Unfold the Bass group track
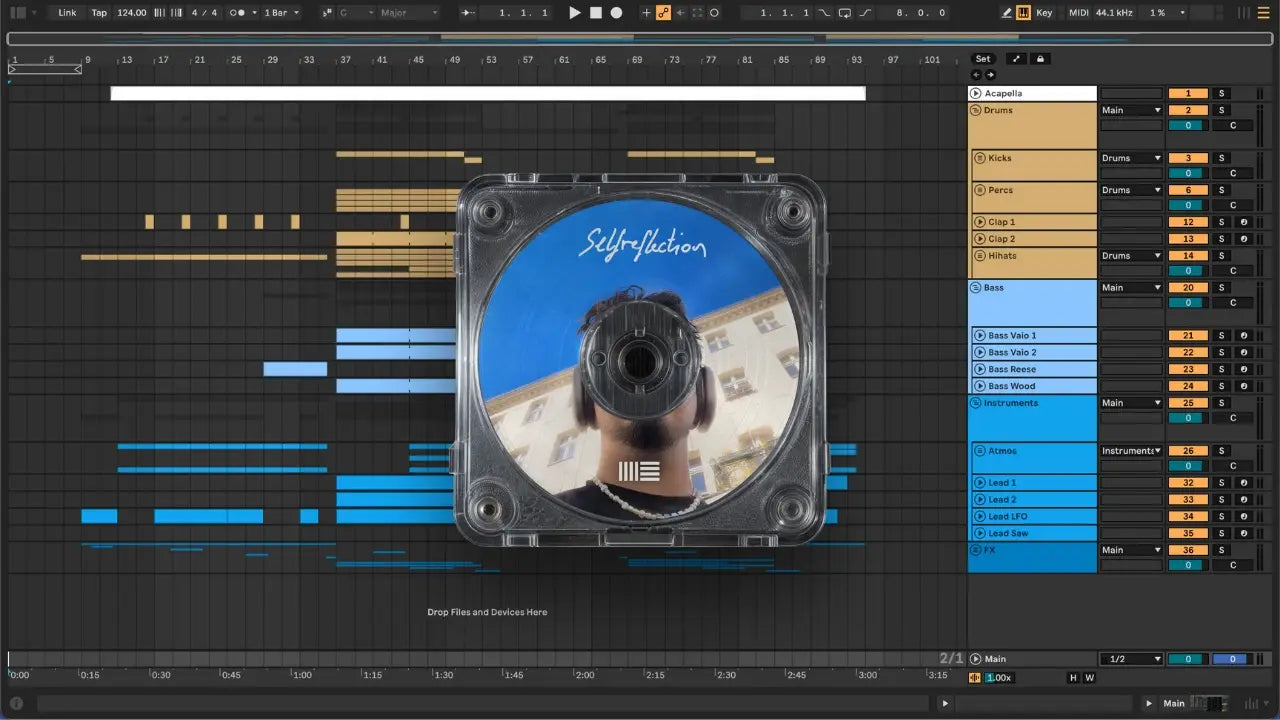Image resolution: width=1280 pixels, height=720 pixels. [975, 288]
